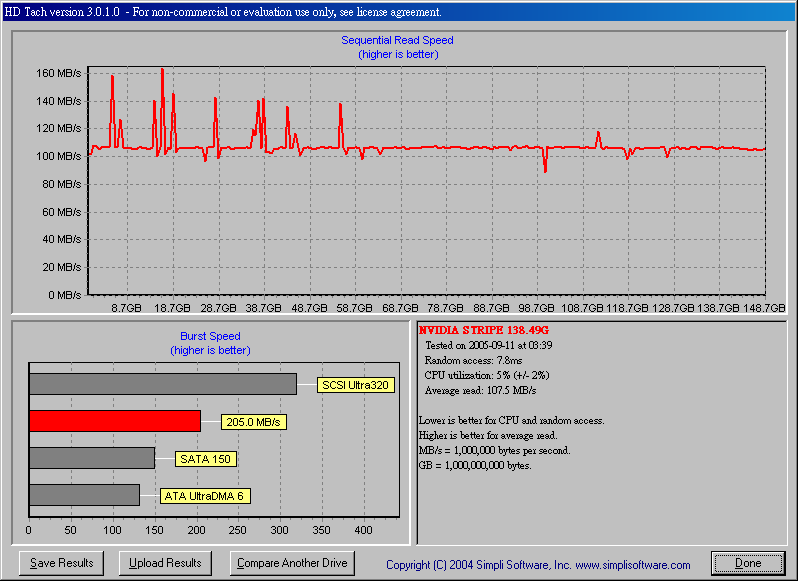The image size is (798, 581).
Task: Click the gray SCSI Ultra320 bar
Action: 163,384
